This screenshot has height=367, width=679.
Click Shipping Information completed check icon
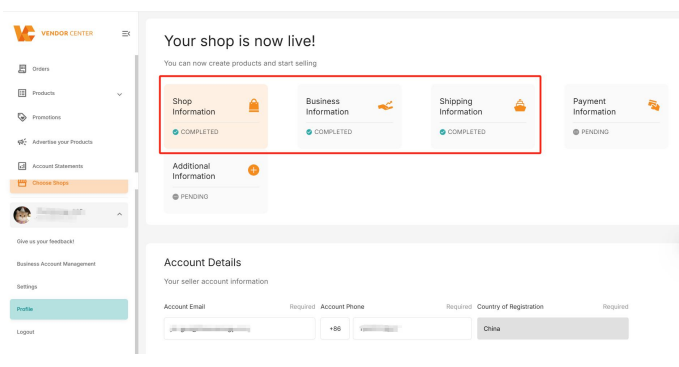pyautogui.click(x=443, y=132)
